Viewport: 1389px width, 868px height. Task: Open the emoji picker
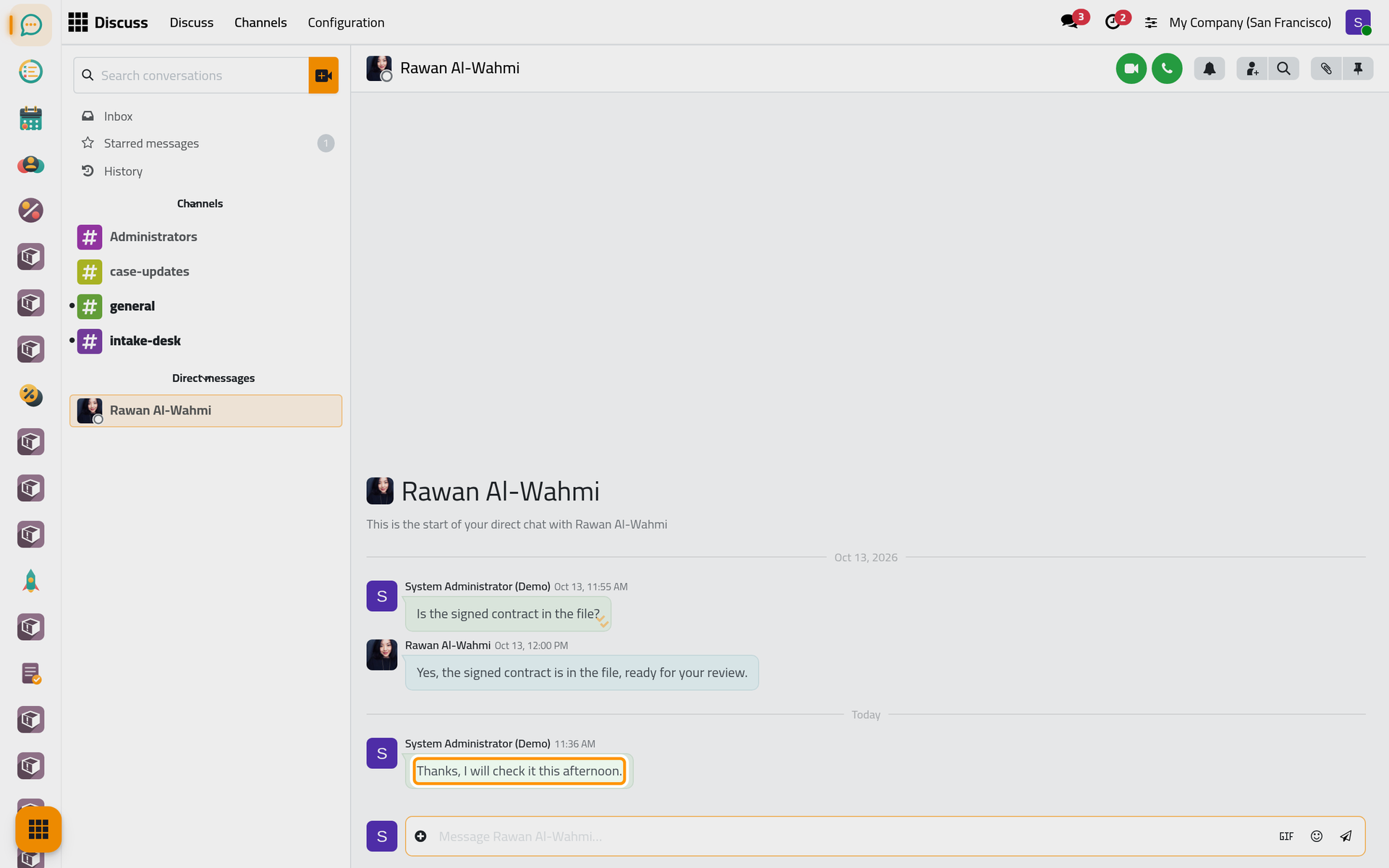tap(1317, 836)
